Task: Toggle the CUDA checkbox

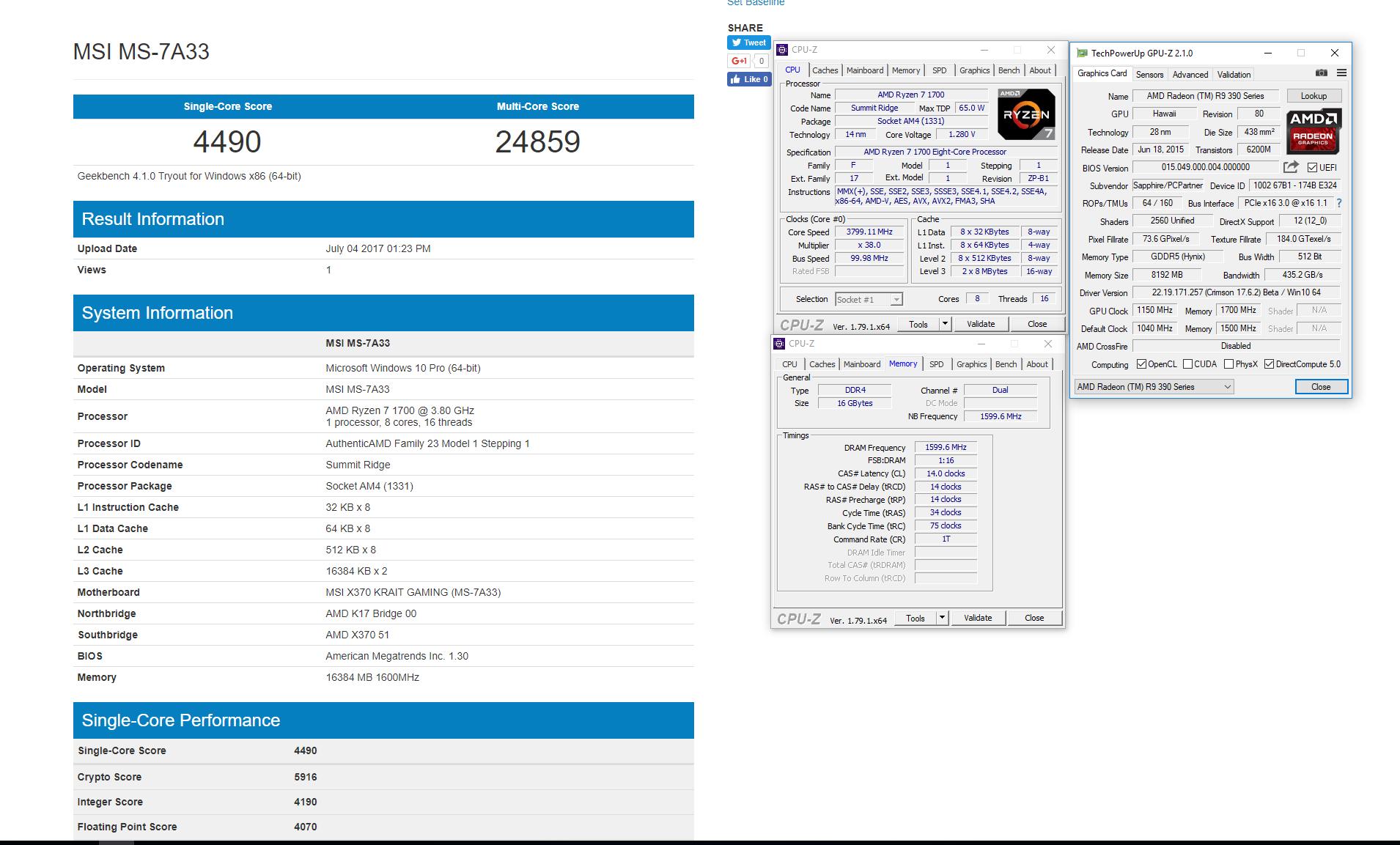Action: click(1187, 364)
